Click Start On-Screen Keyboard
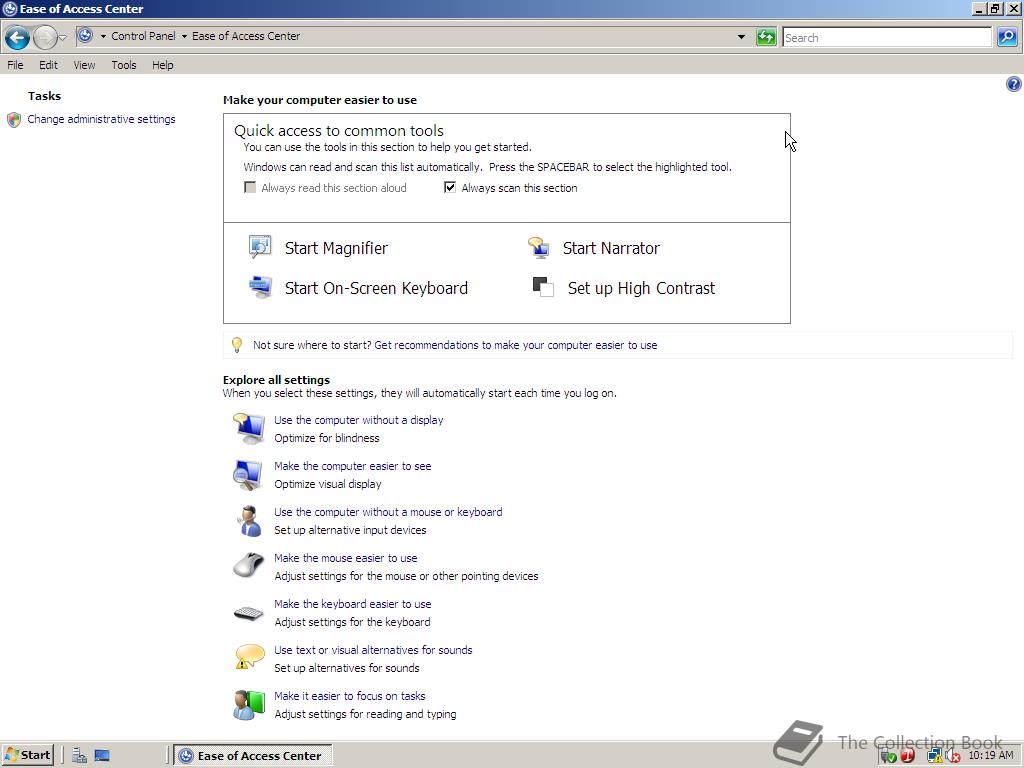Screen dimensions: 1024x768 tap(376, 288)
